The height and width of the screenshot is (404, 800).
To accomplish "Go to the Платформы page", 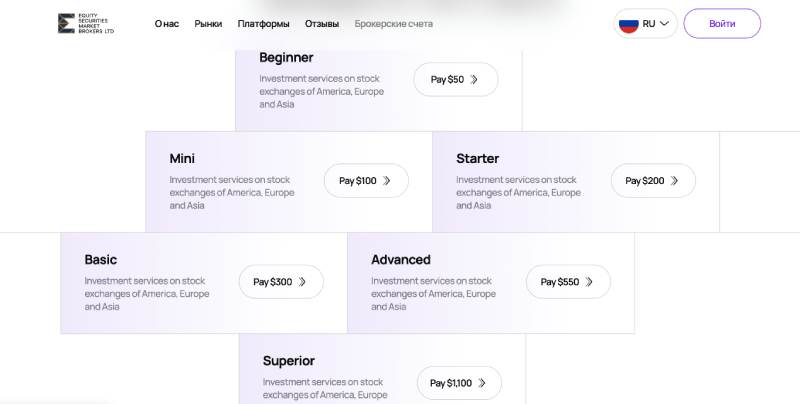I will coord(263,23).
